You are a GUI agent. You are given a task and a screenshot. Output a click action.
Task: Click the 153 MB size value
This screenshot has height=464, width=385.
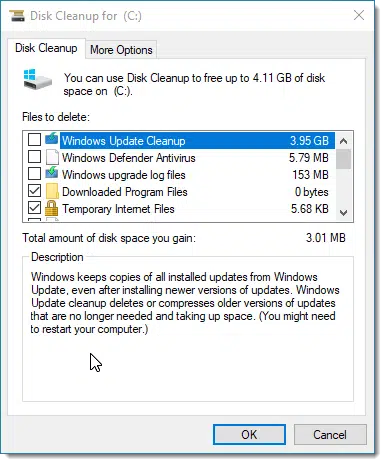tap(311, 175)
